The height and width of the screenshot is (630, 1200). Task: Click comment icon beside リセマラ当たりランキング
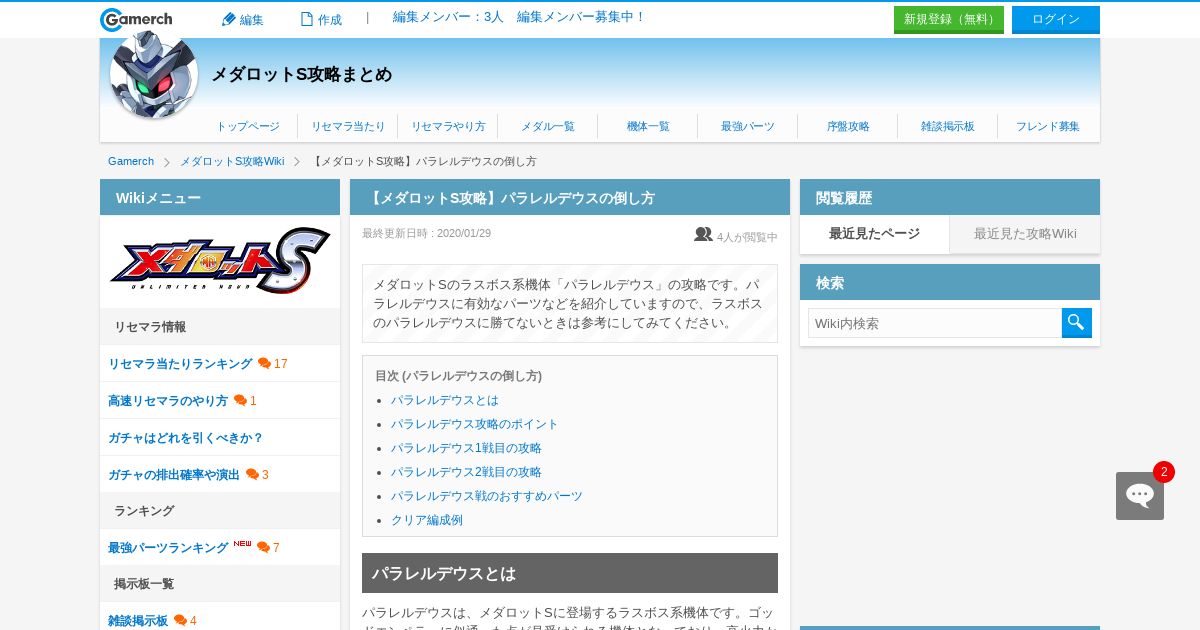click(x=264, y=363)
